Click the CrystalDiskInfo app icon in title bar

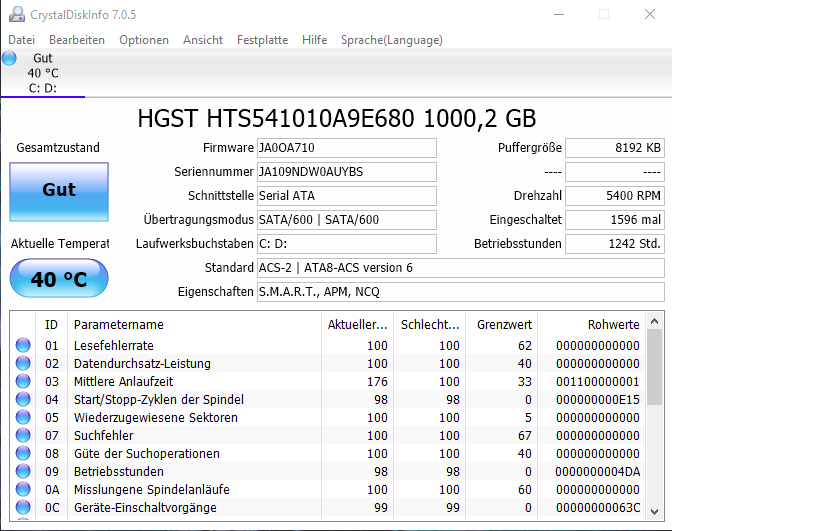(x=17, y=15)
